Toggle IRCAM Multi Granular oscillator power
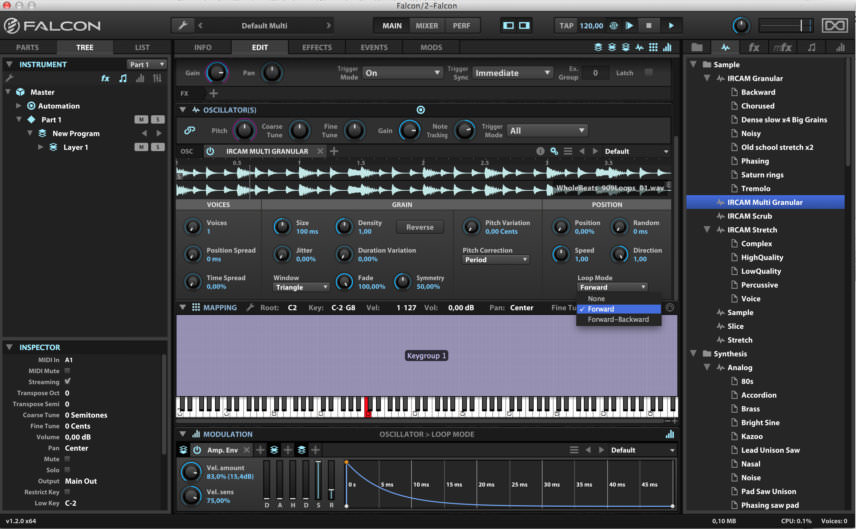856x529 pixels. point(210,151)
